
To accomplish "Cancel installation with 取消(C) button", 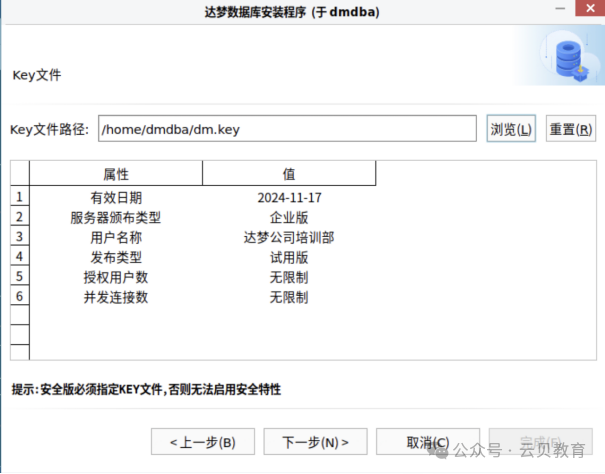I will coord(428,442).
